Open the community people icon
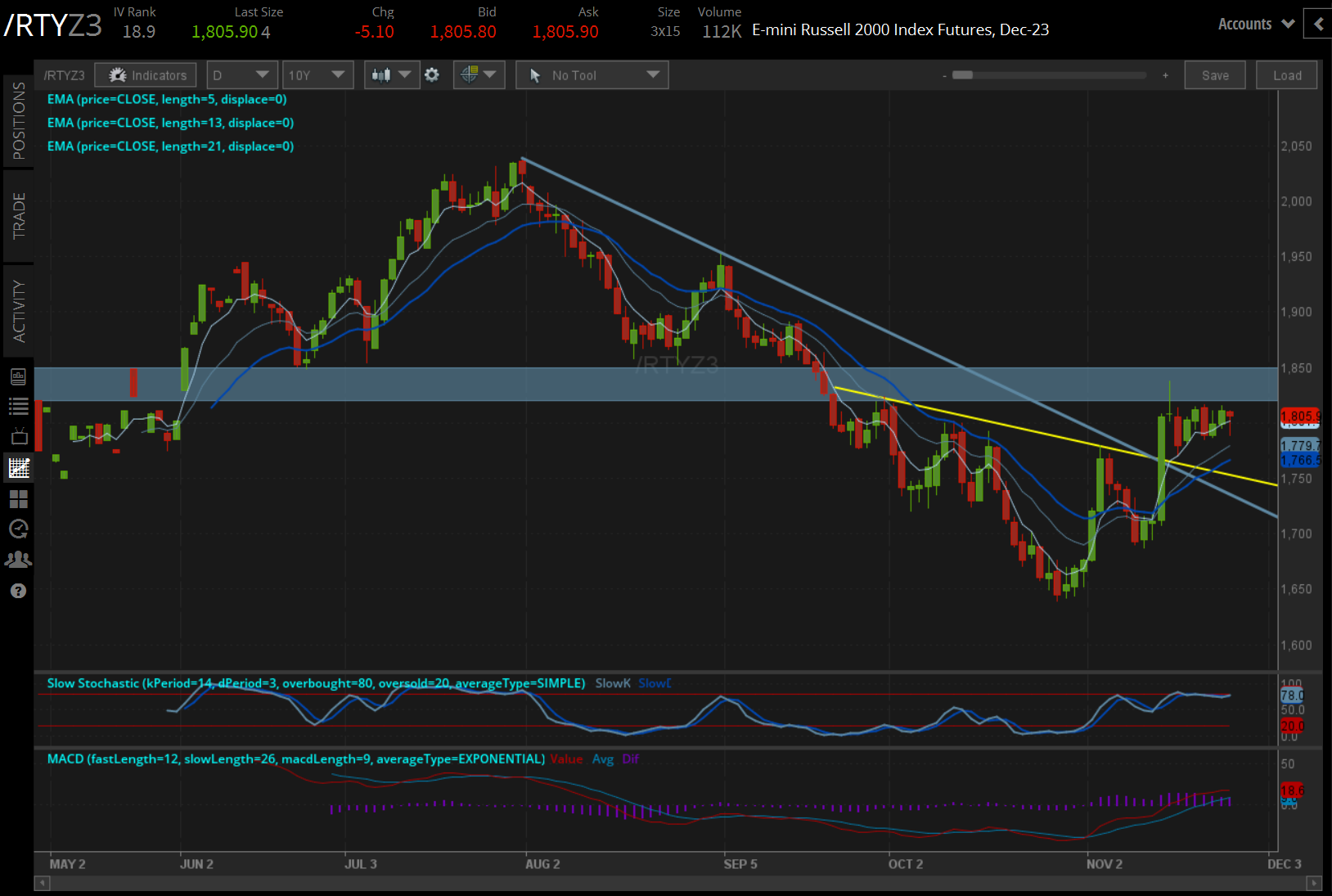The width and height of the screenshot is (1332, 896). click(x=18, y=560)
